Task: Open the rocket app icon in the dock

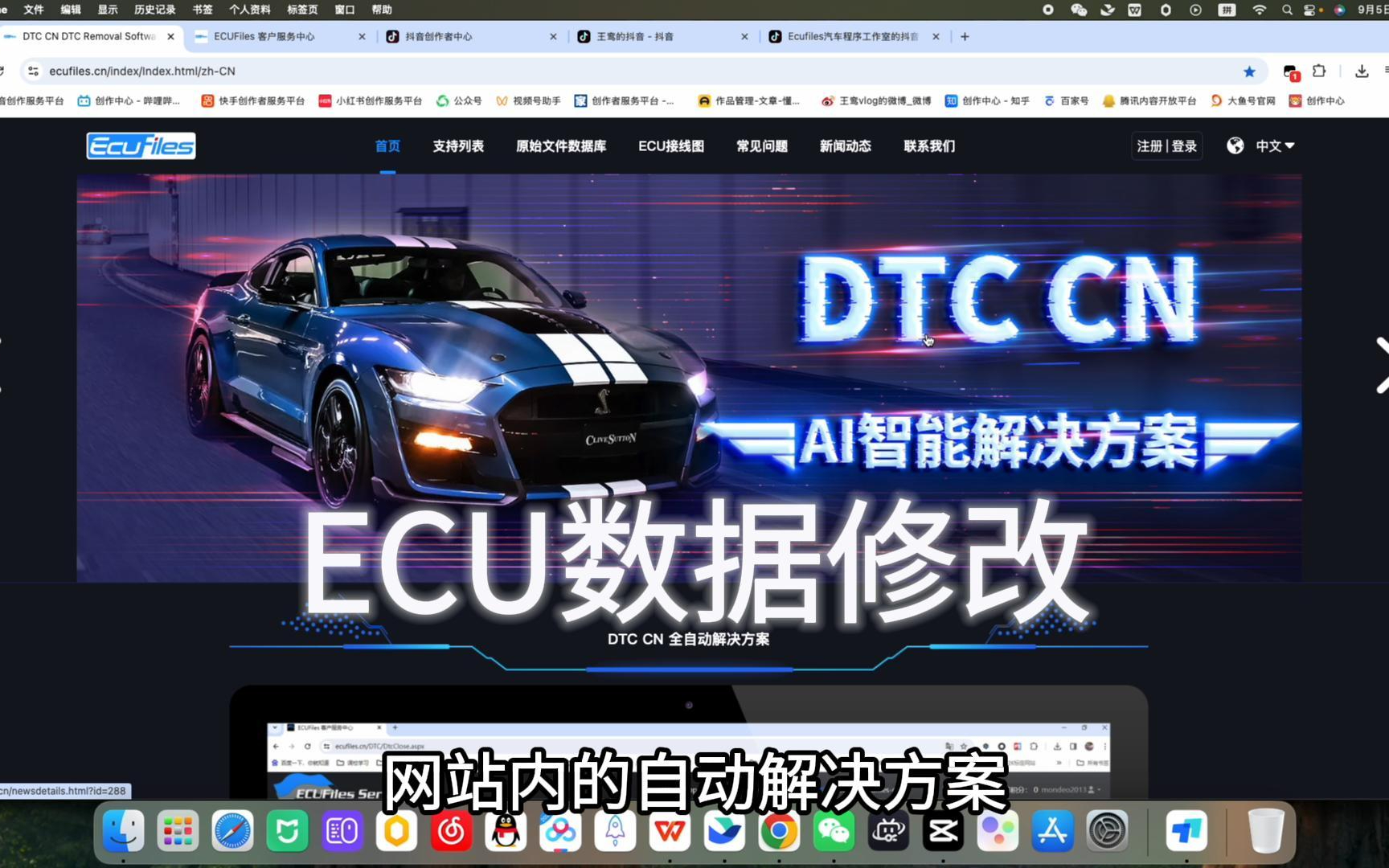Action: pyautogui.click(x=615, y=831)
